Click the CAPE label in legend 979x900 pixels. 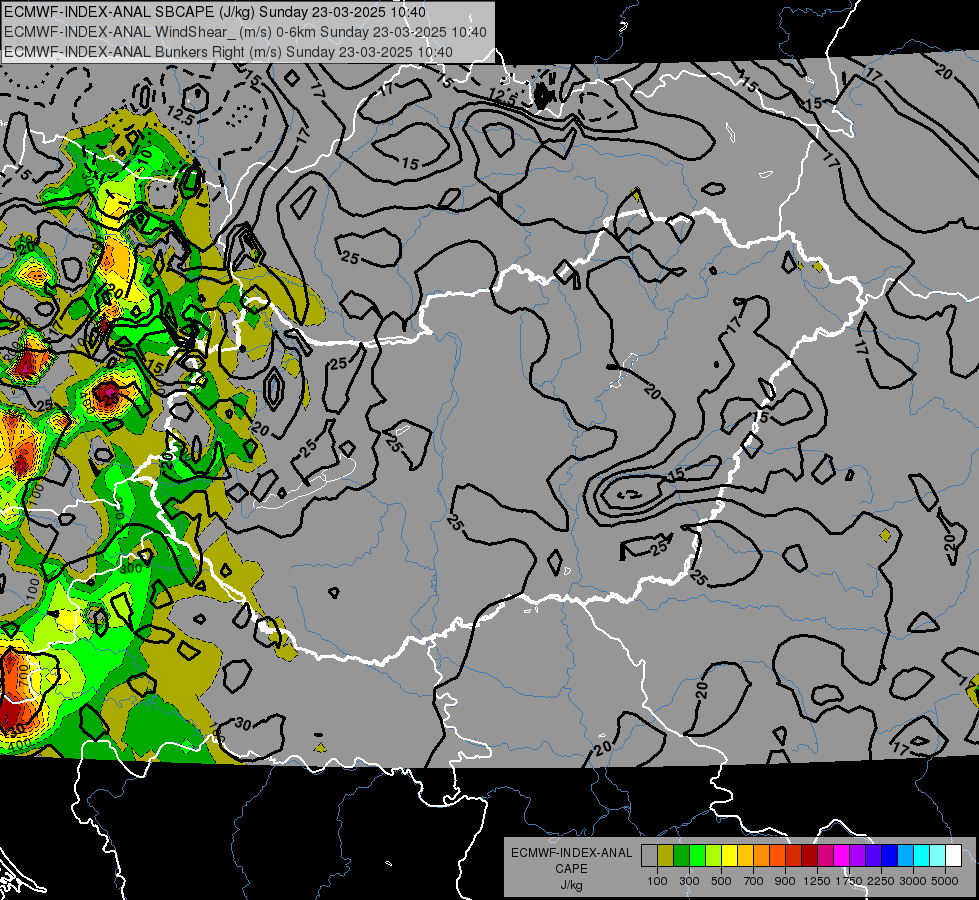tap(571, 869)
